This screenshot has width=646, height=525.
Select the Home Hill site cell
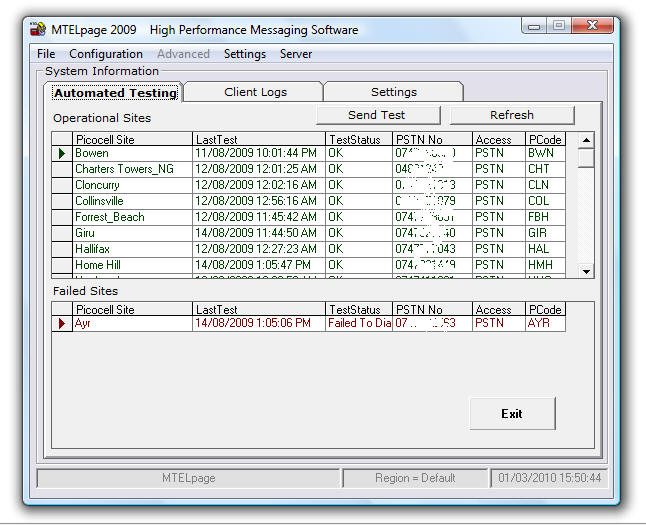tap(132, 266)
